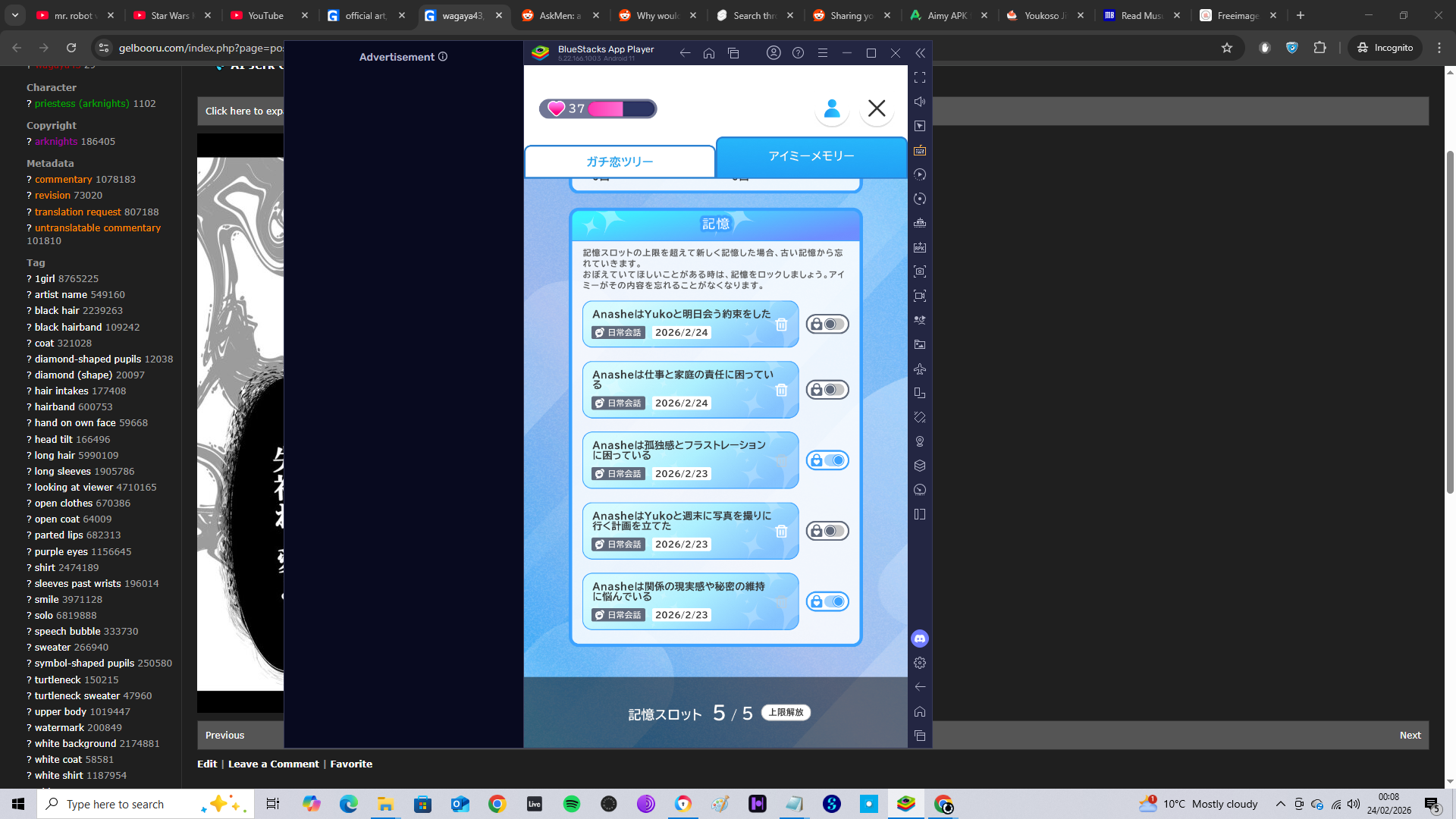Open BlueStacks volume control icon
Viewport: 1456px width, 819px height.
pos(920,102)
